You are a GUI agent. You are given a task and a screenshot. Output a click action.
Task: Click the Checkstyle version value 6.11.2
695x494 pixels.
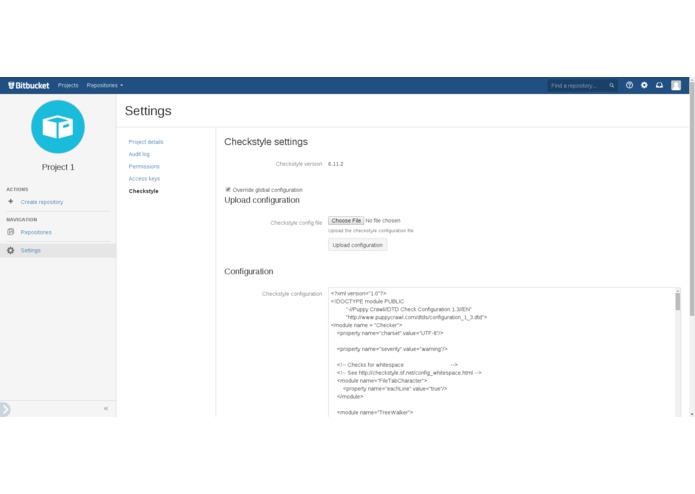tap(336, 164)
